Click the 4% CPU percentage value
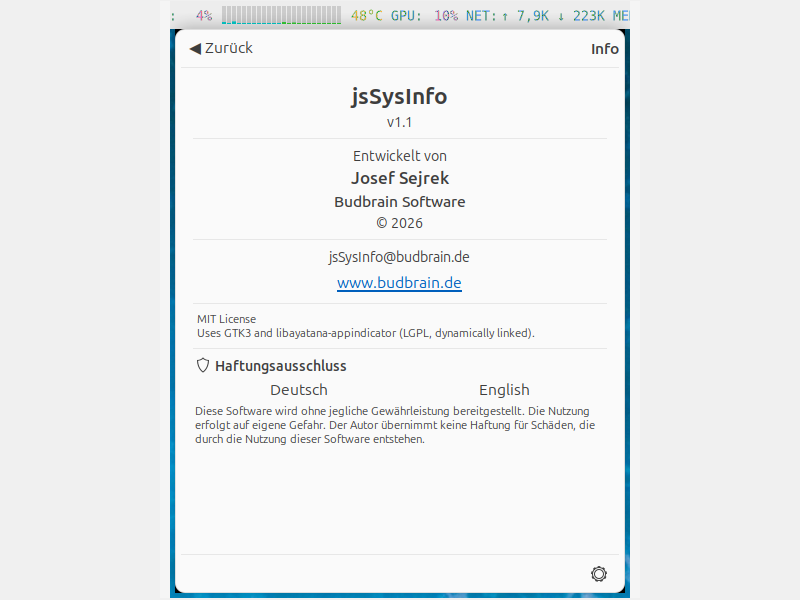Image resolution: width=800 pixels, height=600 pixels. pos(204,16)
